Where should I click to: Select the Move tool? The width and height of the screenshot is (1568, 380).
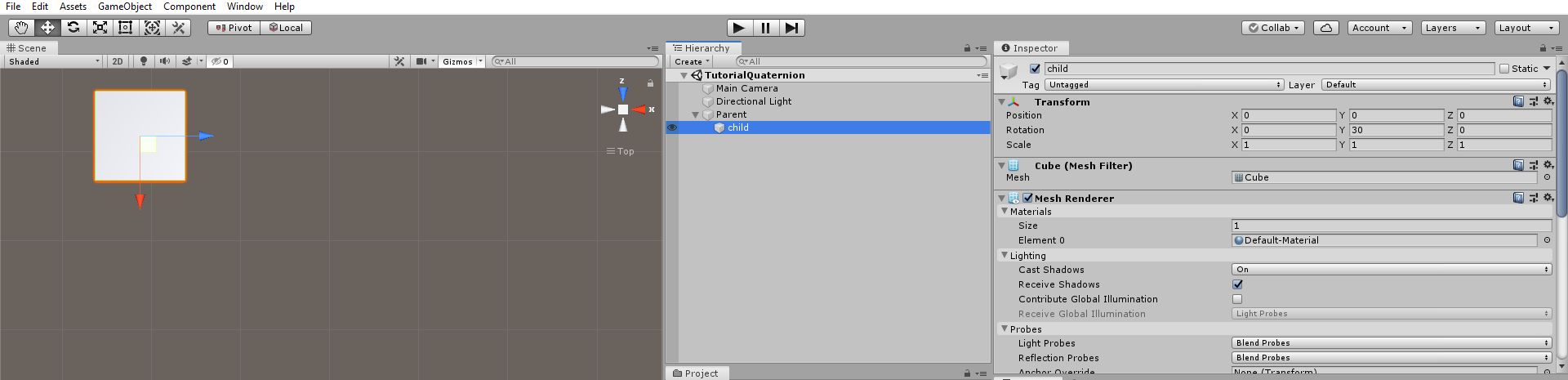pos(47,27)
